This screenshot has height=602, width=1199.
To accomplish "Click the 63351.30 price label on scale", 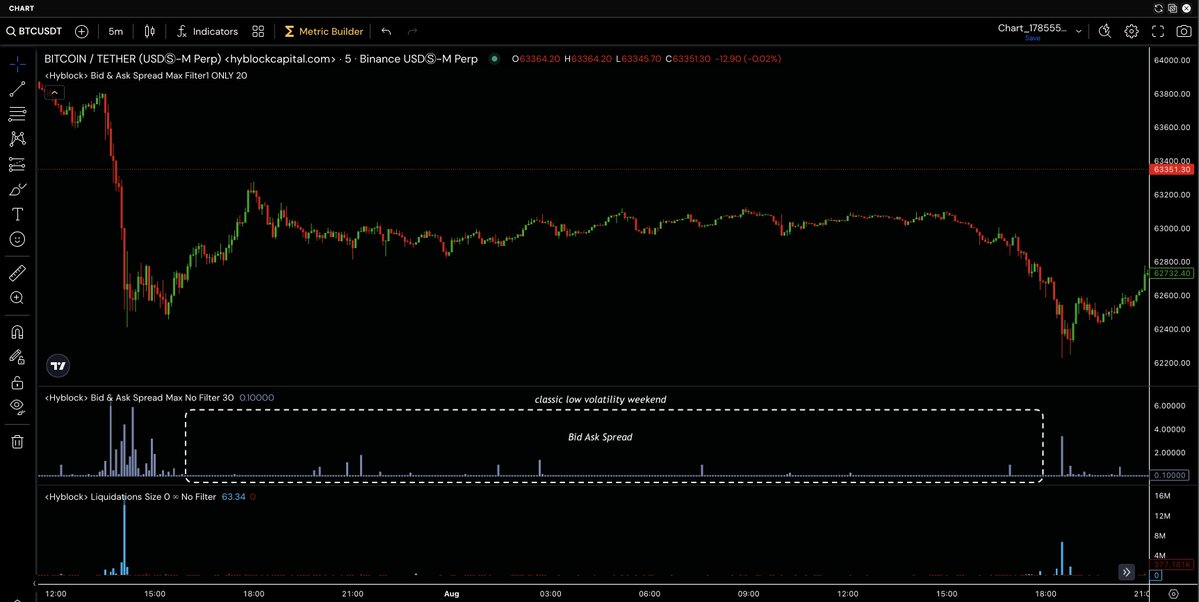I will 1171,169.
